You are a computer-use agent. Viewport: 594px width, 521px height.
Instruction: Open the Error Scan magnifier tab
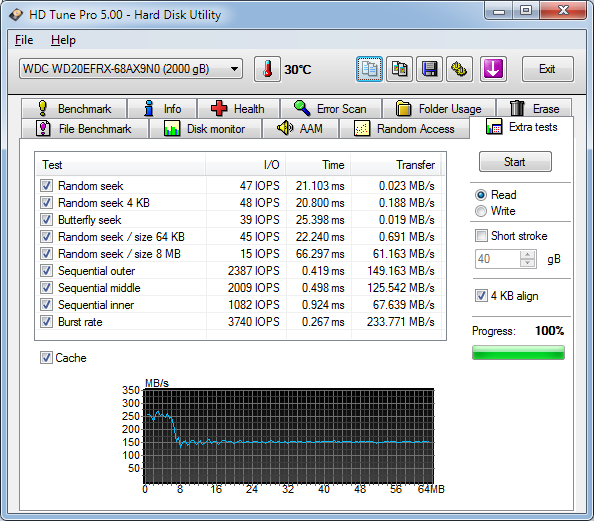coord(331,109)
